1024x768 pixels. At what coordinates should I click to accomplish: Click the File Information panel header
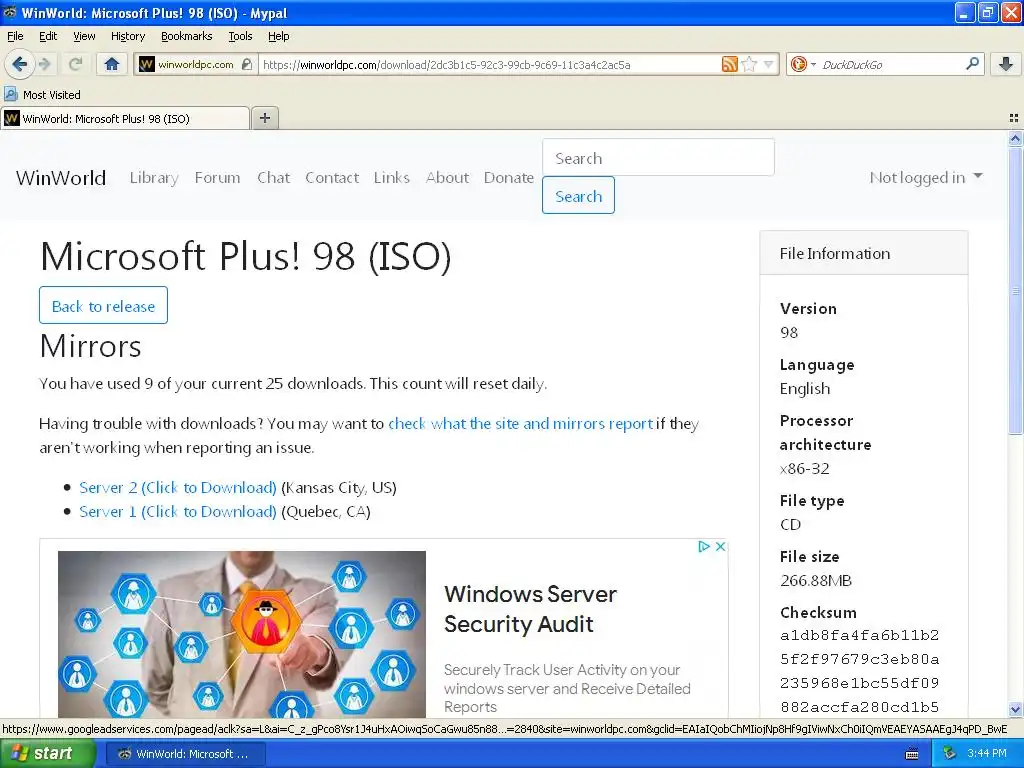click(x=863, y=253)
